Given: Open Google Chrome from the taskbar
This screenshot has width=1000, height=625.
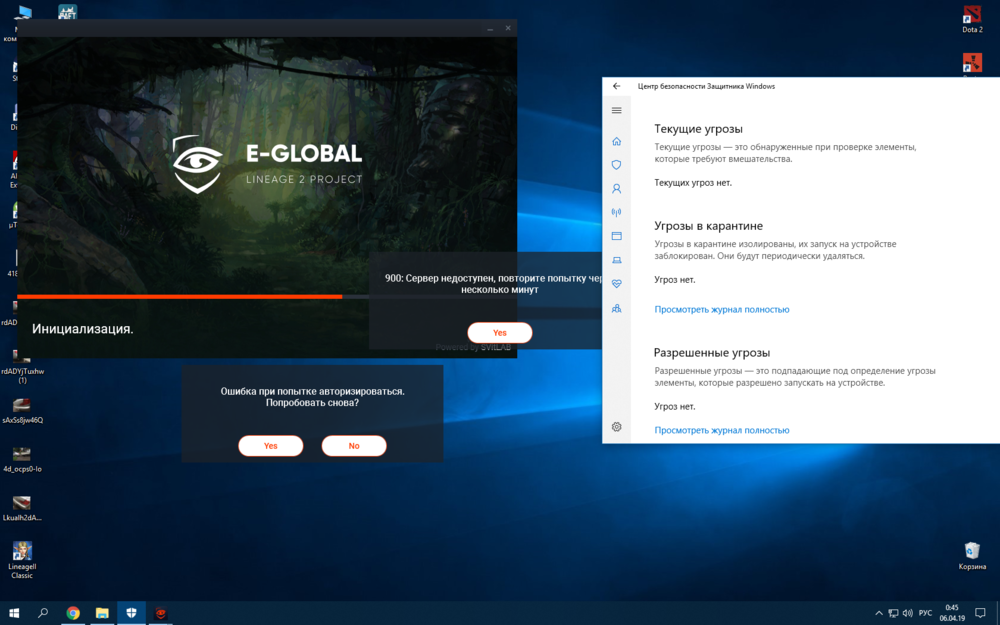Looking at the screenshot, I should click(x=73, y=613).
